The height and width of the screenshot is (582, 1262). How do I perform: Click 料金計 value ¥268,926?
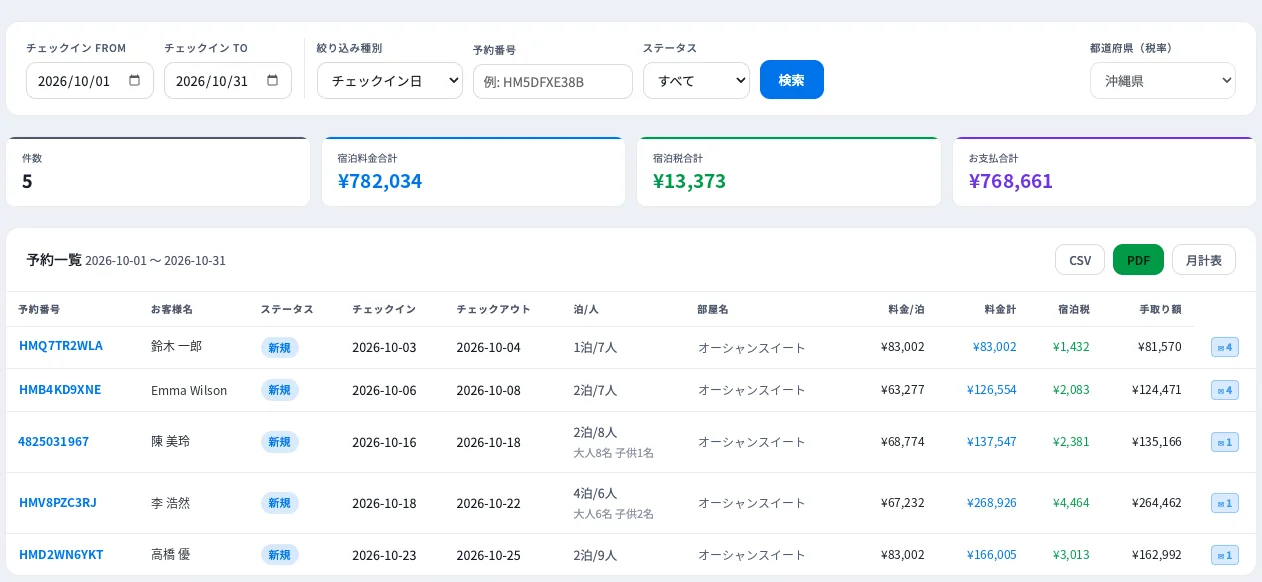point(992,503)
